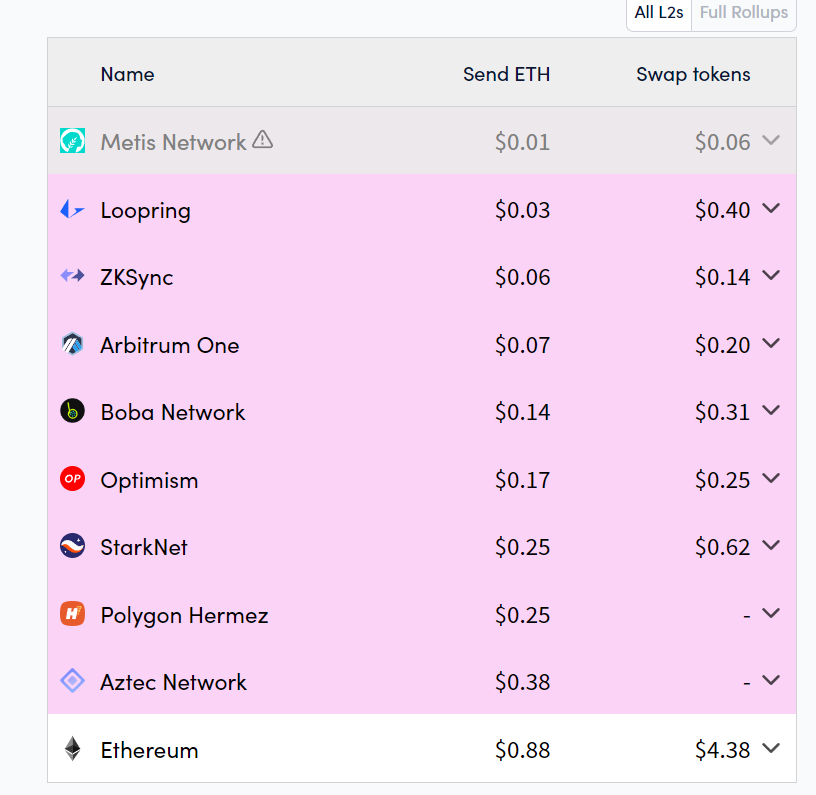Expand the Ethereum row chevron

point(771,748)
